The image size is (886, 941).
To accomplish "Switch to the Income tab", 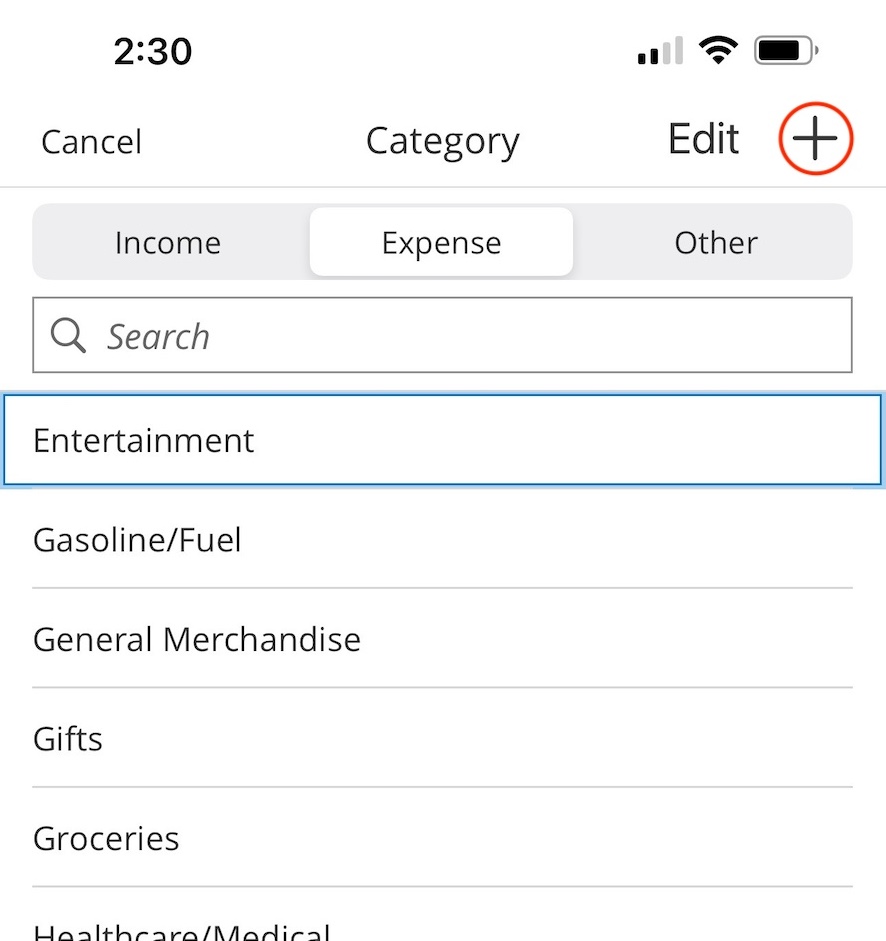I will coord(168,242).
